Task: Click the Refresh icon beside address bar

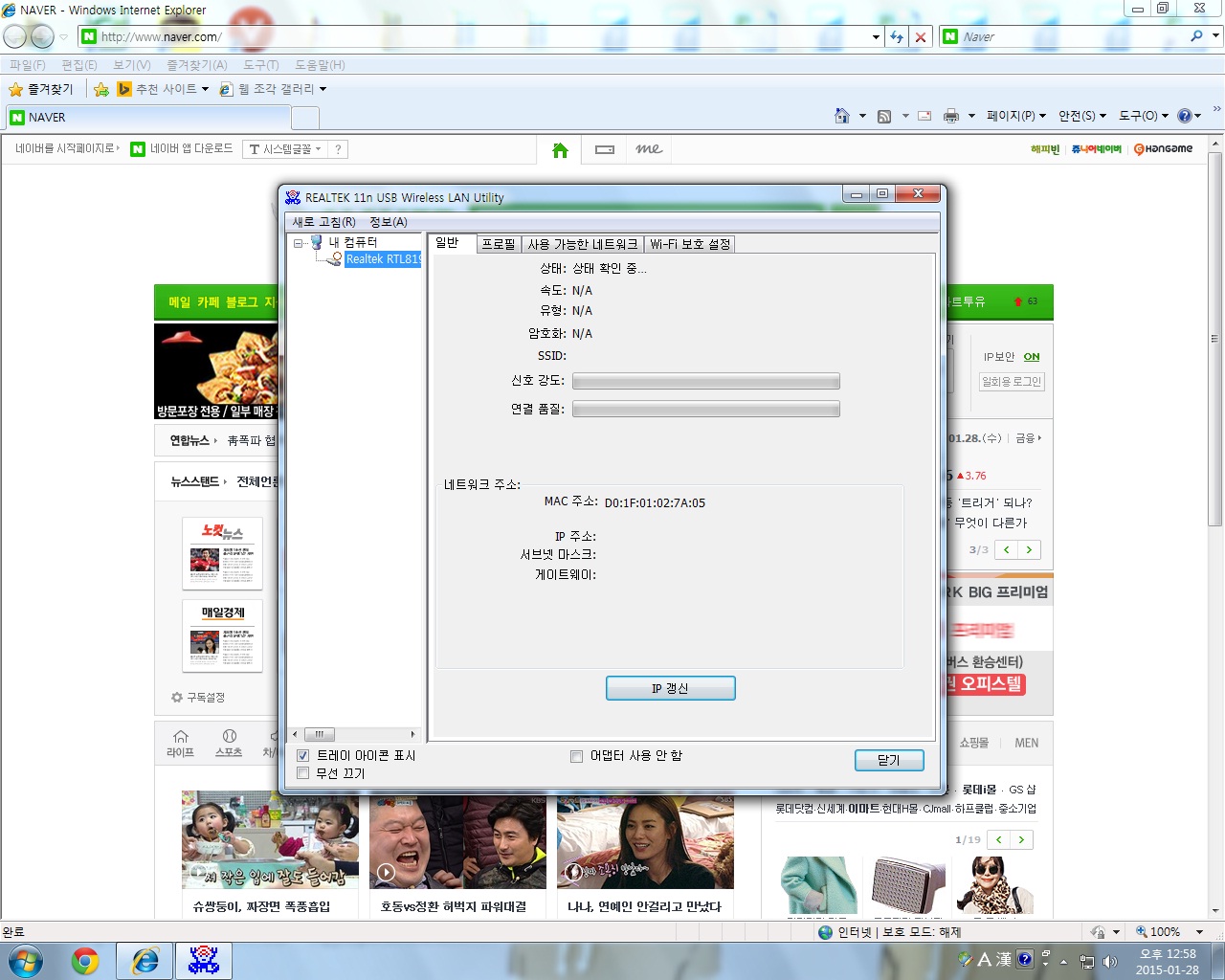Action: point(897,36)
